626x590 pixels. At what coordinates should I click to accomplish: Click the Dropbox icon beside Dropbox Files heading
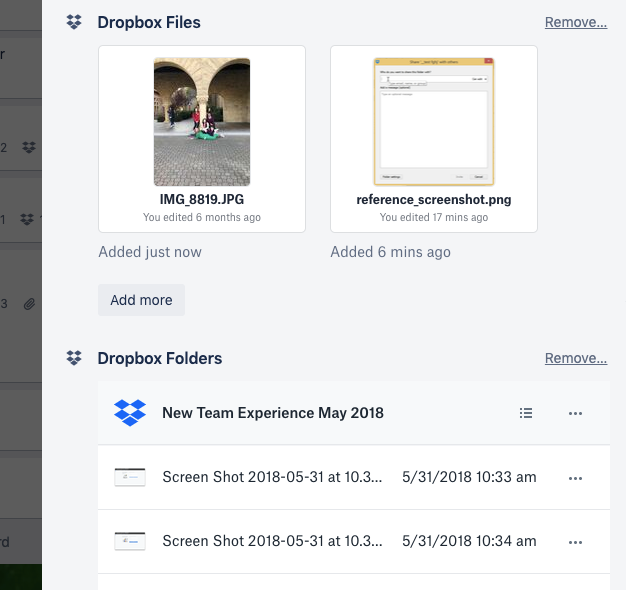[74, 22]
